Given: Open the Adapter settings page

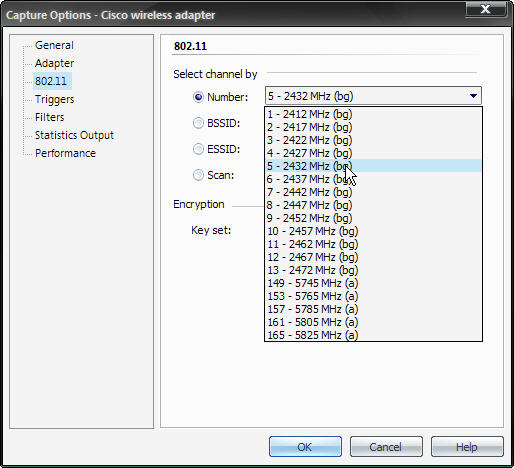Looking at the screenshot, I should (x=54, y=63).
